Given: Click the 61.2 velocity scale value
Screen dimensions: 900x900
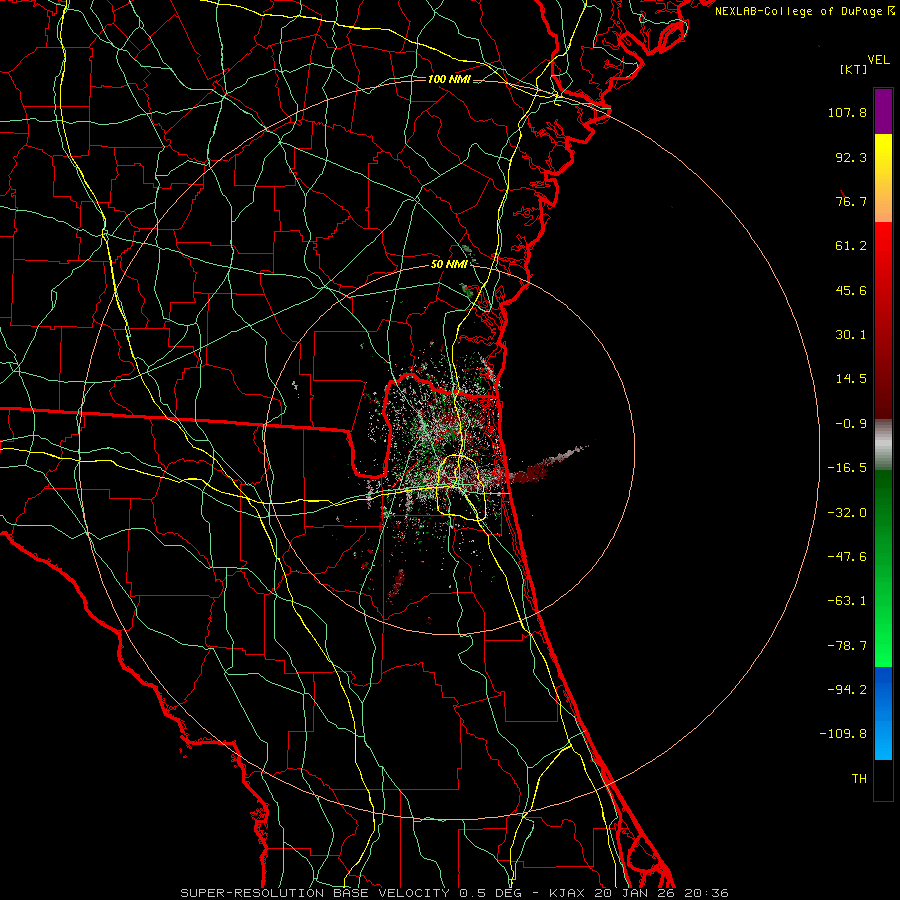Looking at the screenshot, I should tap(851, 246).
